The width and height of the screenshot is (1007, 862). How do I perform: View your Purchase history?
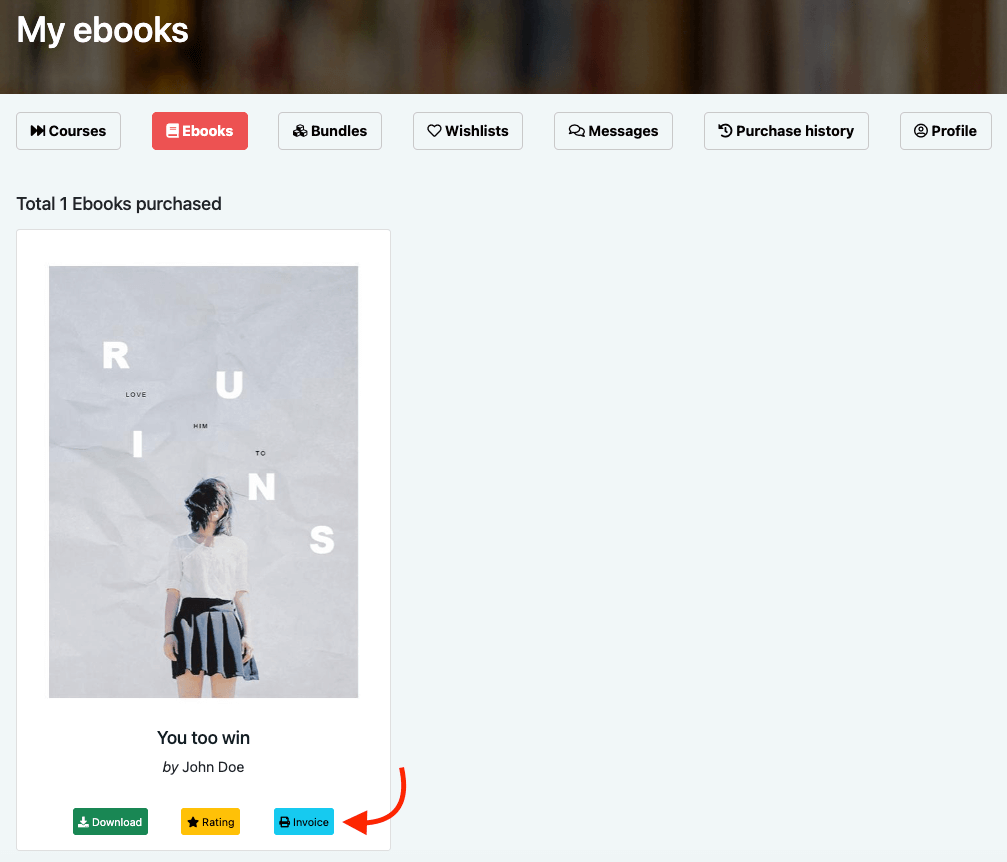786,130
